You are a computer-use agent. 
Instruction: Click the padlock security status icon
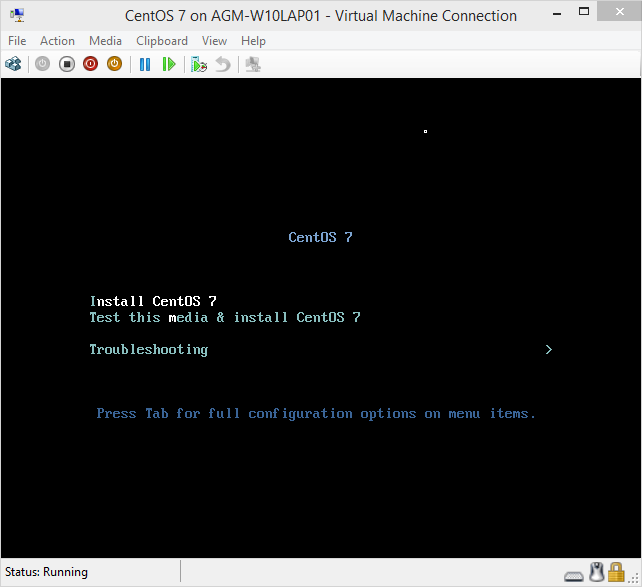click(x=616, y=572)
